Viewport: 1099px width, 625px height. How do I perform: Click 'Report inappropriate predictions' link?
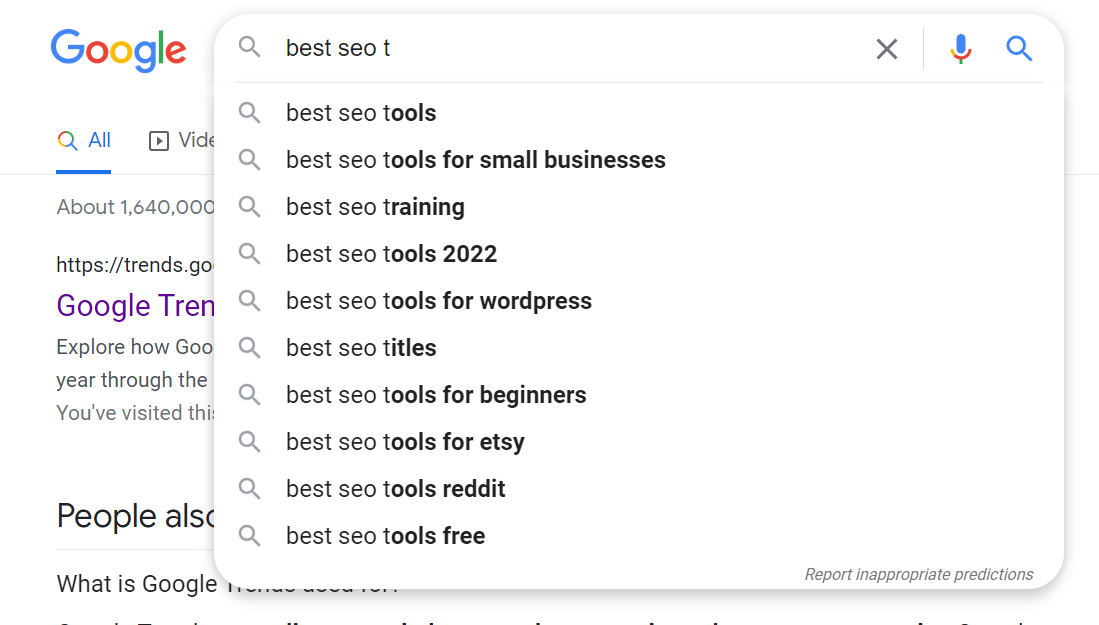918,574
